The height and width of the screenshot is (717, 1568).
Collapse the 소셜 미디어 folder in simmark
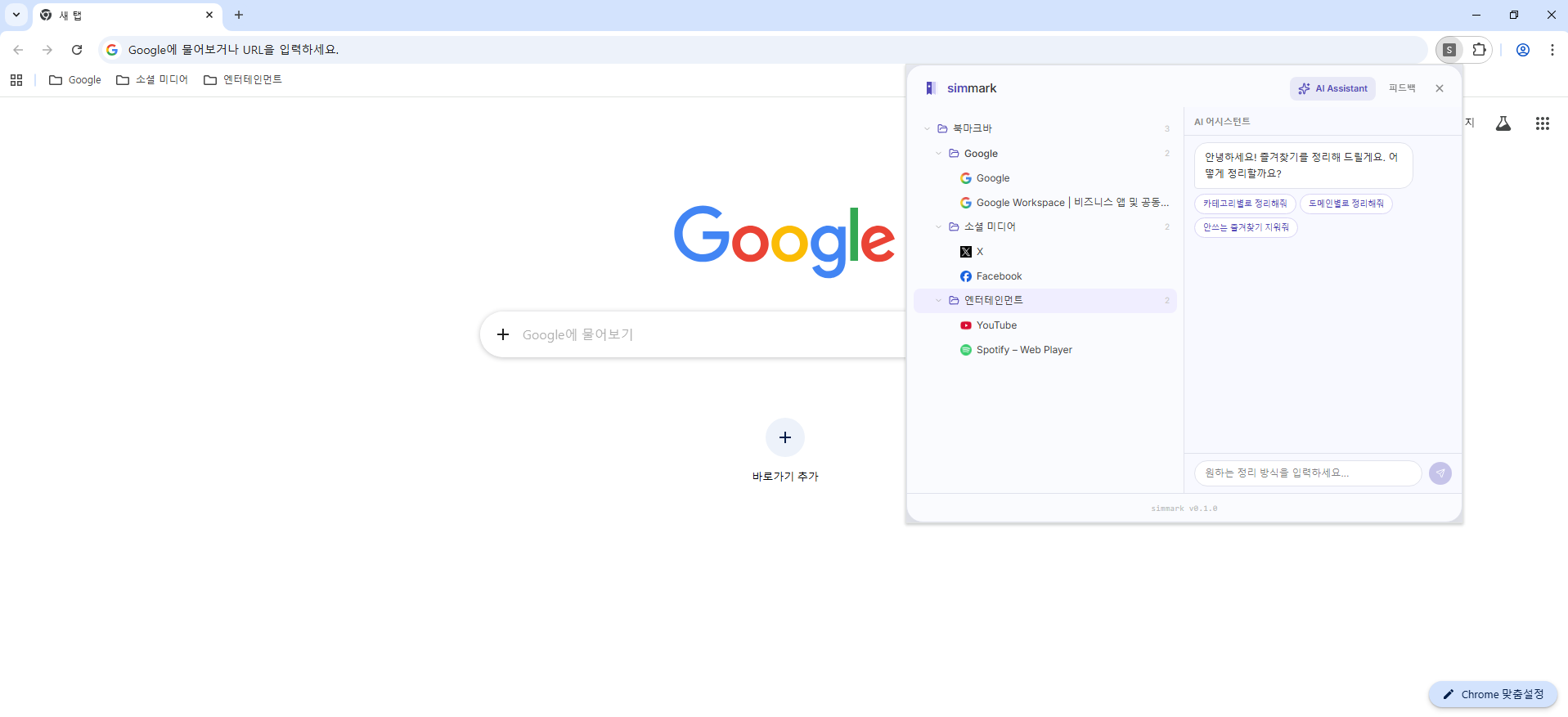click(938, 226)
